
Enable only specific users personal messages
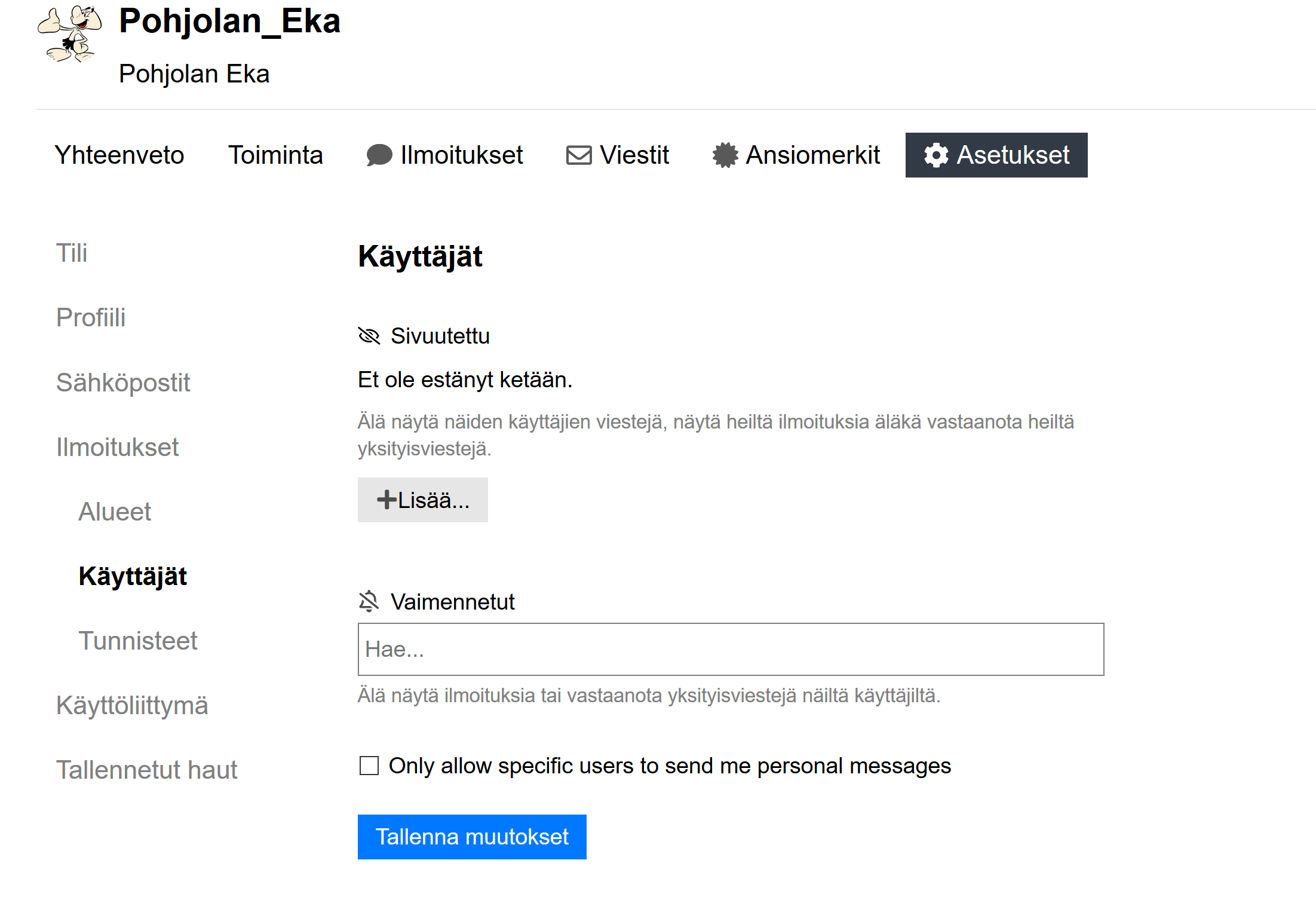point(369,766)
